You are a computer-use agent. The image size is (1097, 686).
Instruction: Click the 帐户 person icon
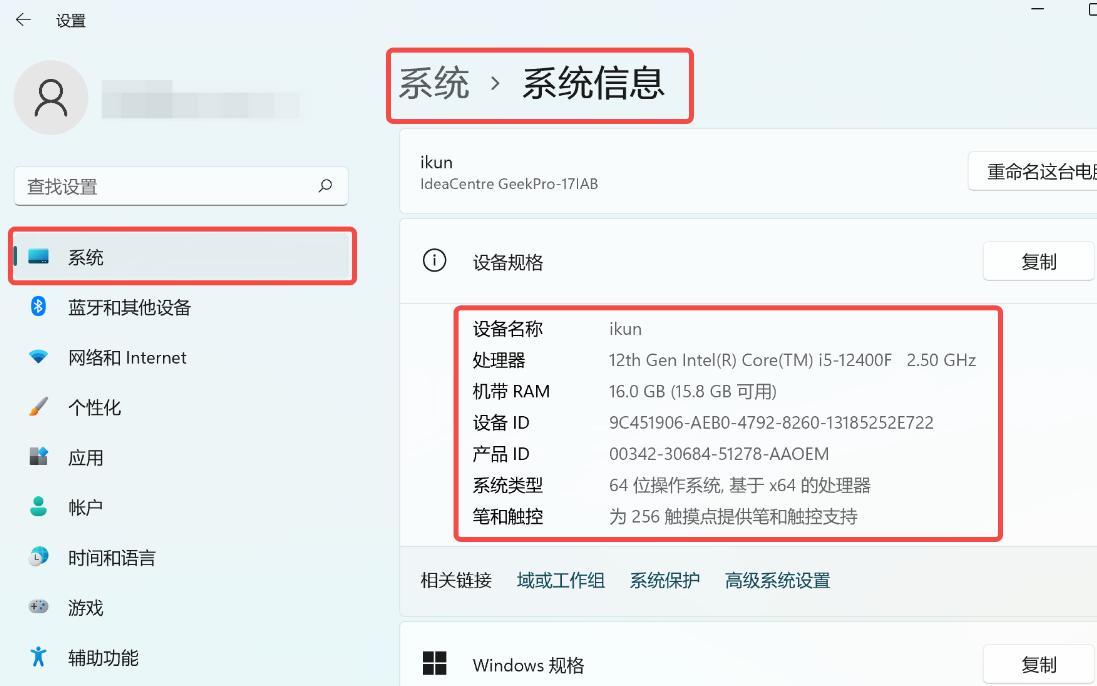coord(38,506)
